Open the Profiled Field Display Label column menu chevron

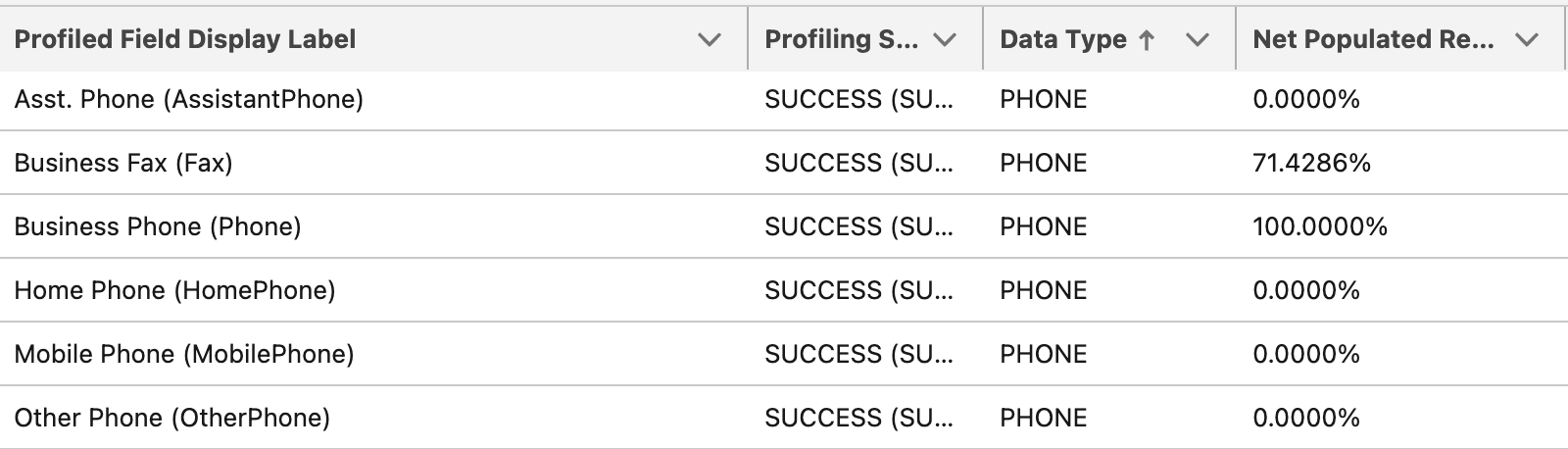point(709,40)
